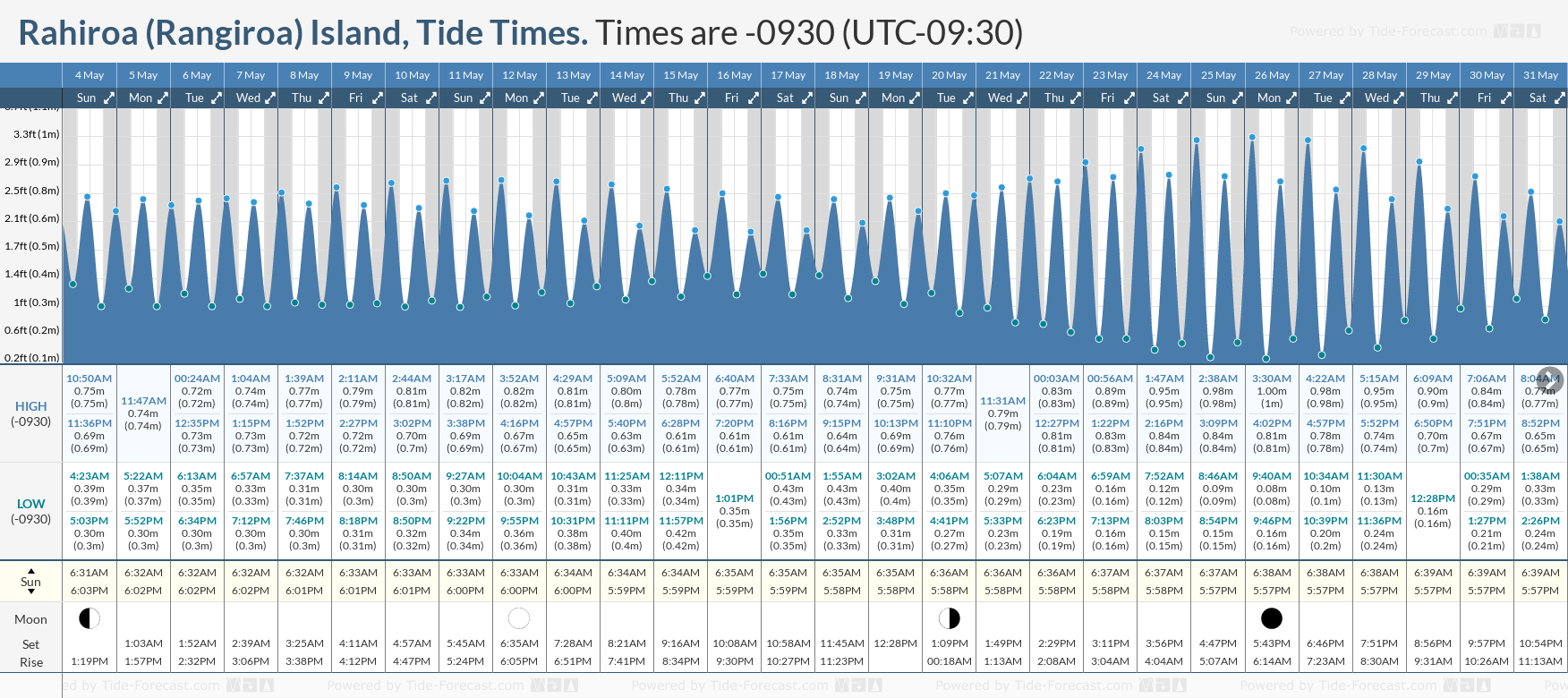Select the 31 May date header

pos(1540,75)
